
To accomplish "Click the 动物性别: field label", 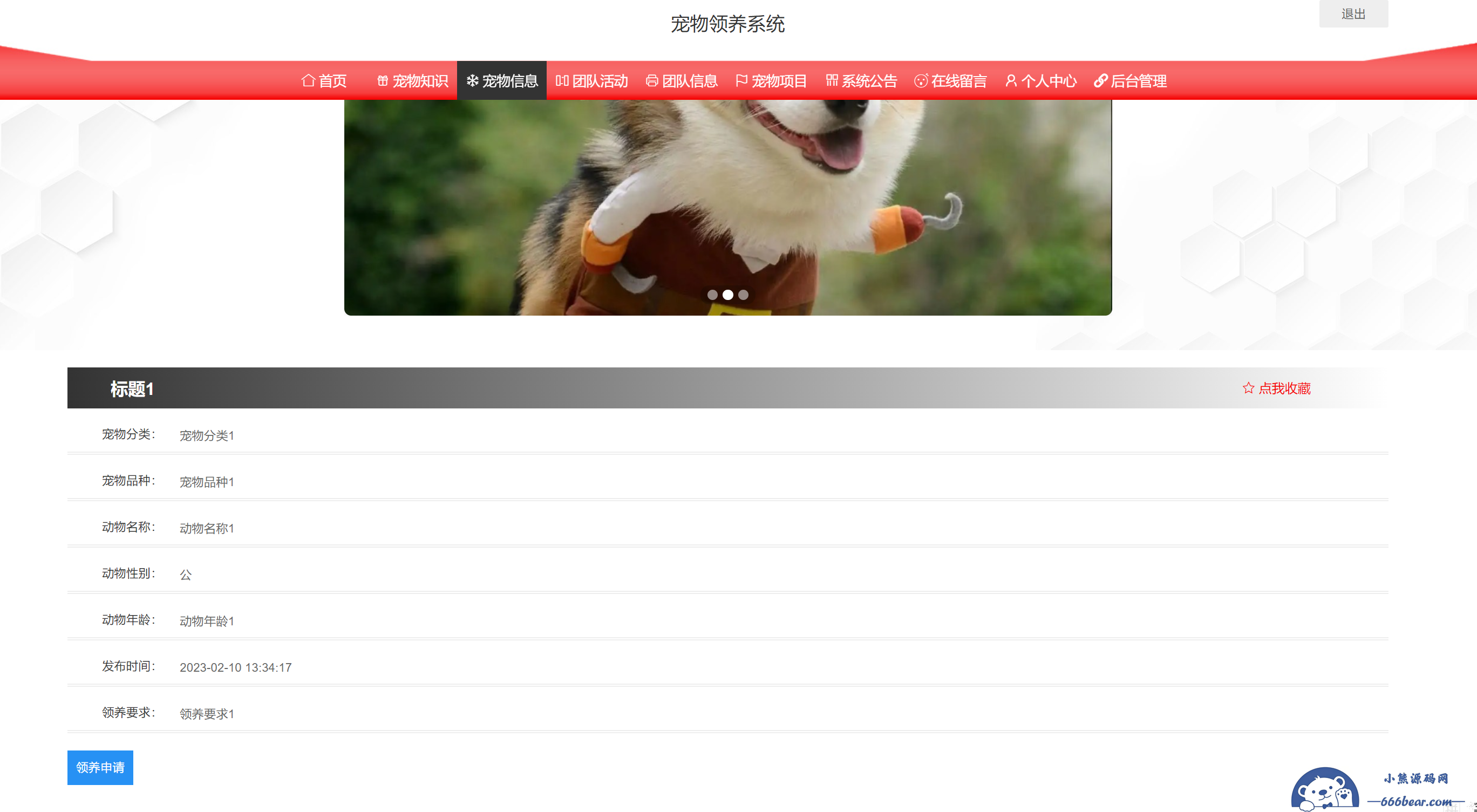I will coord(128,574).
